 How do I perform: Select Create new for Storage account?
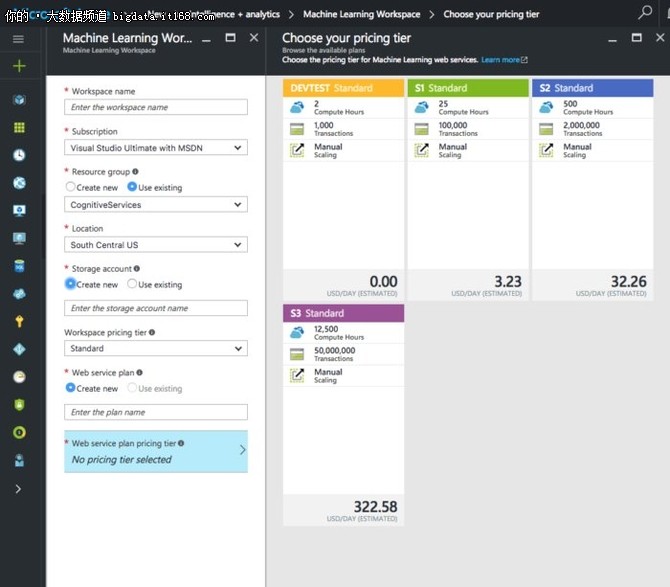(x=71, y=284)
